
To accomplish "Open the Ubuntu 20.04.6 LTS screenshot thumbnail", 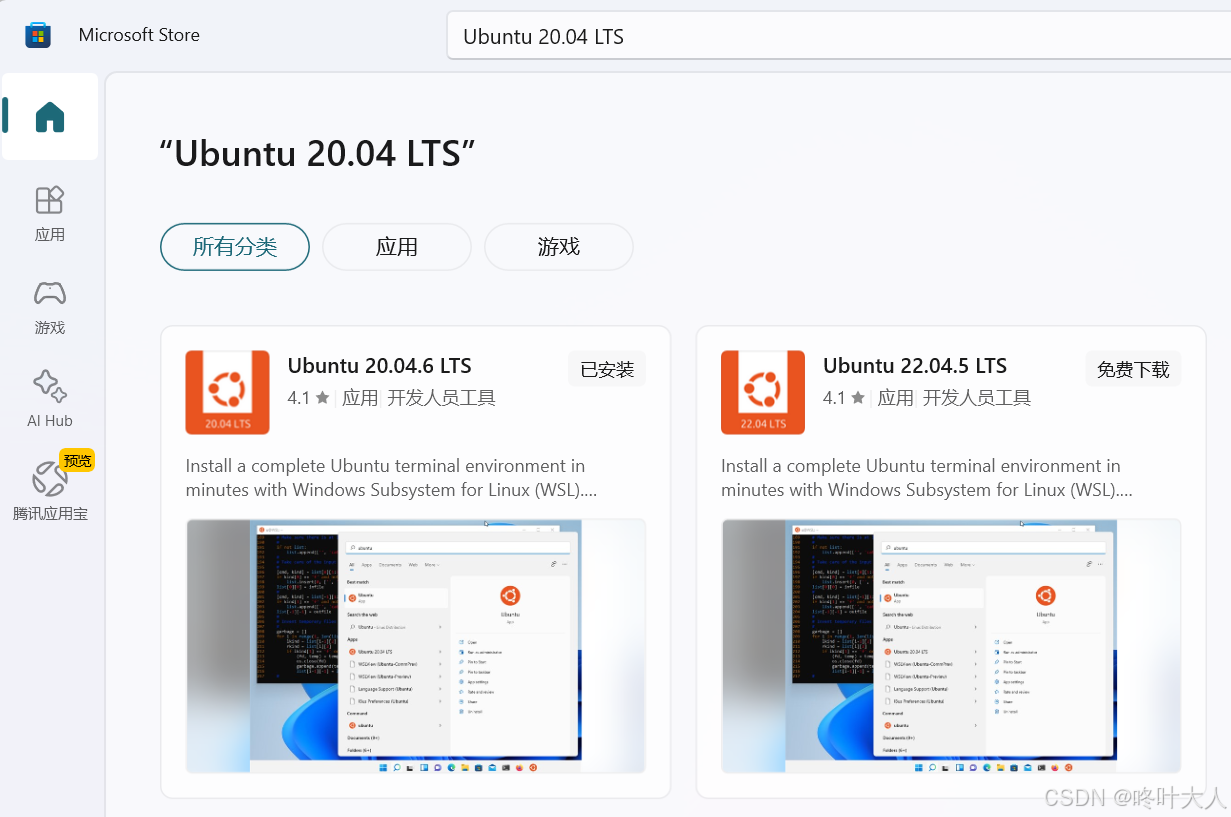I will (416, 646).
